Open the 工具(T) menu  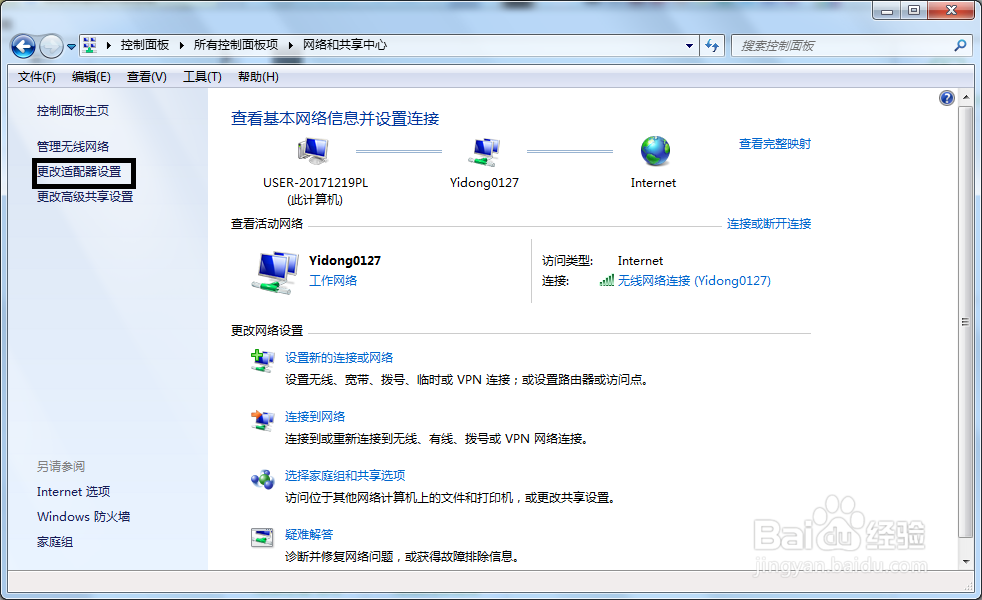[x=202, y=77]
